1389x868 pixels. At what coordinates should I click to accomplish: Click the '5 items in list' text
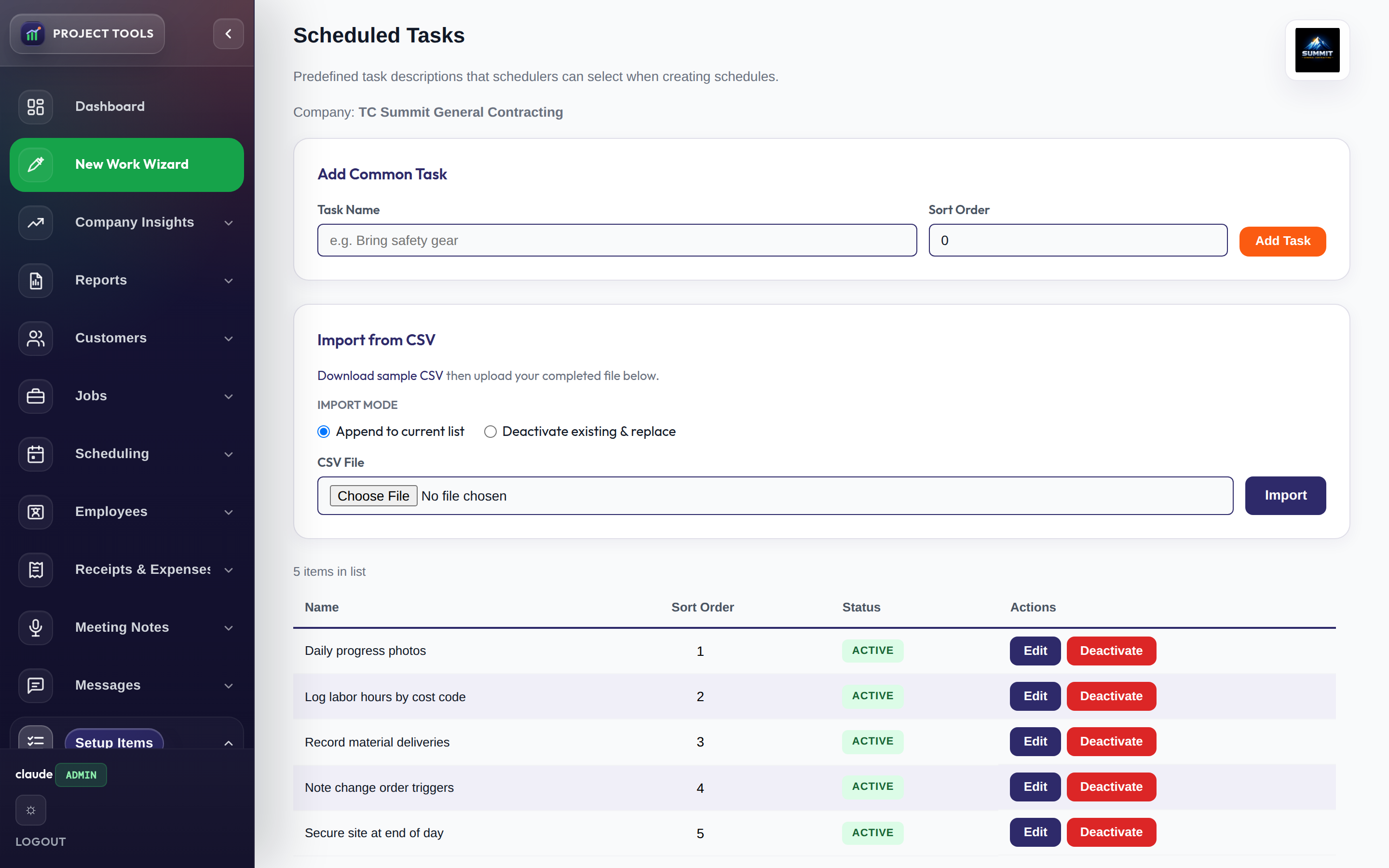(x=329, y=572)
